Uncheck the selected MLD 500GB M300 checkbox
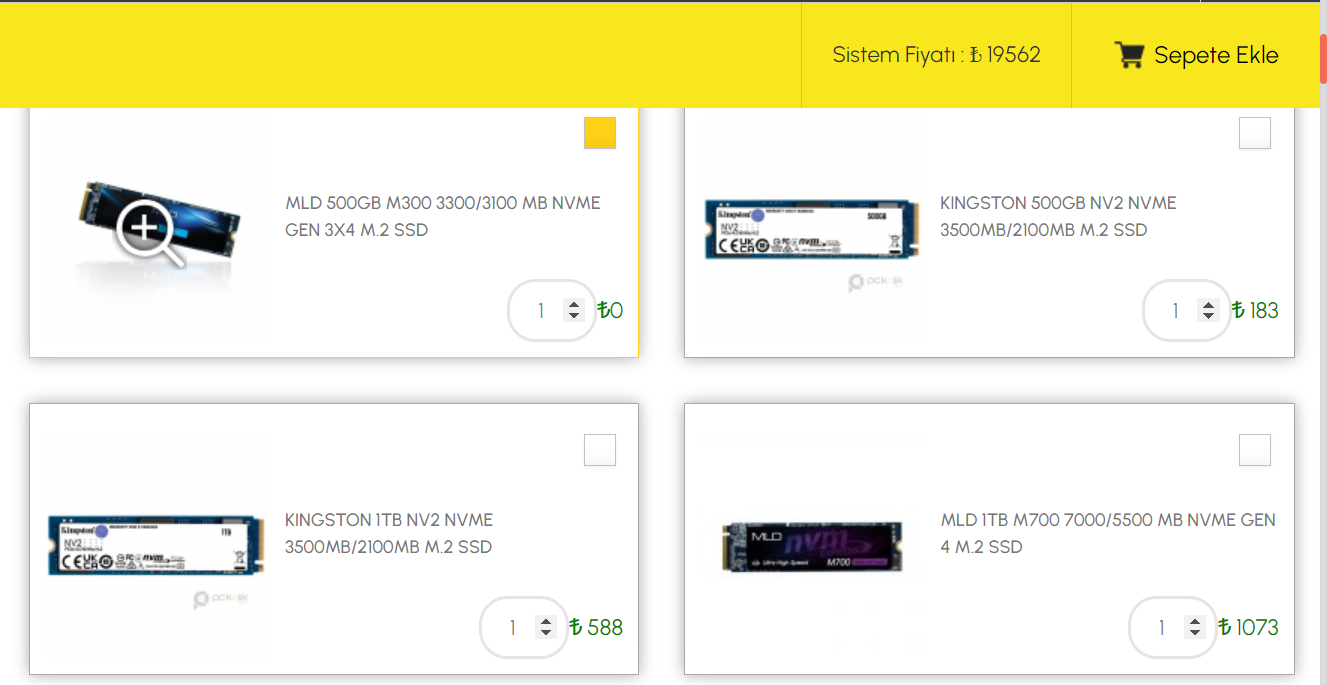Image resolution: width=1327 pixels, height=685 pixels. (x=600, y=133)
